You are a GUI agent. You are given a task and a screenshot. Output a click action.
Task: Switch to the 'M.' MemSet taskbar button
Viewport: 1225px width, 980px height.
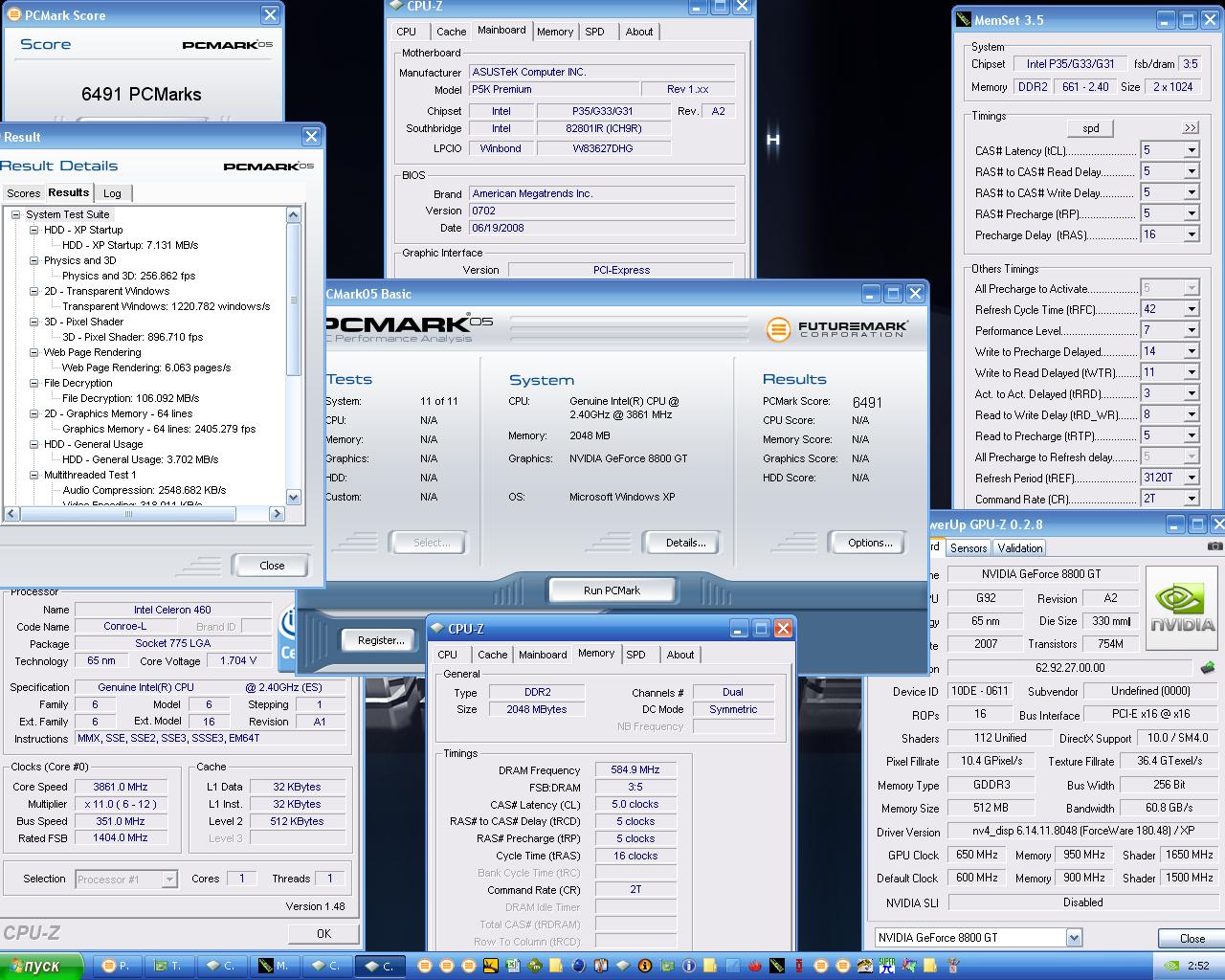(275, 966)
